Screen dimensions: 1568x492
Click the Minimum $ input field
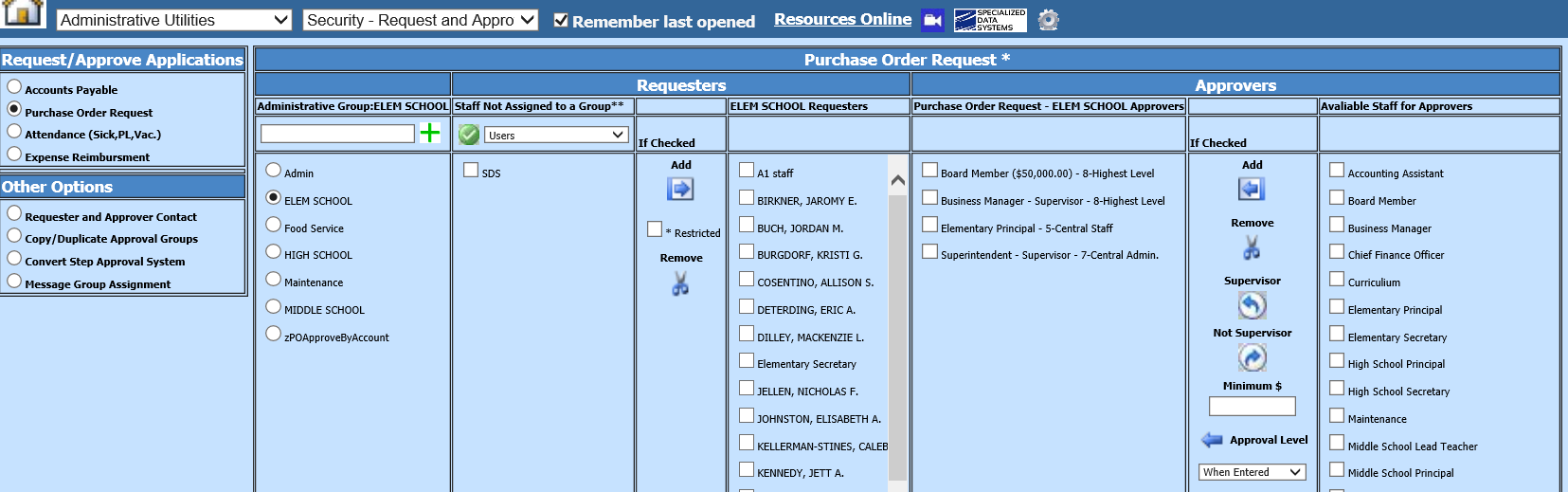(x=1252, y=406)
